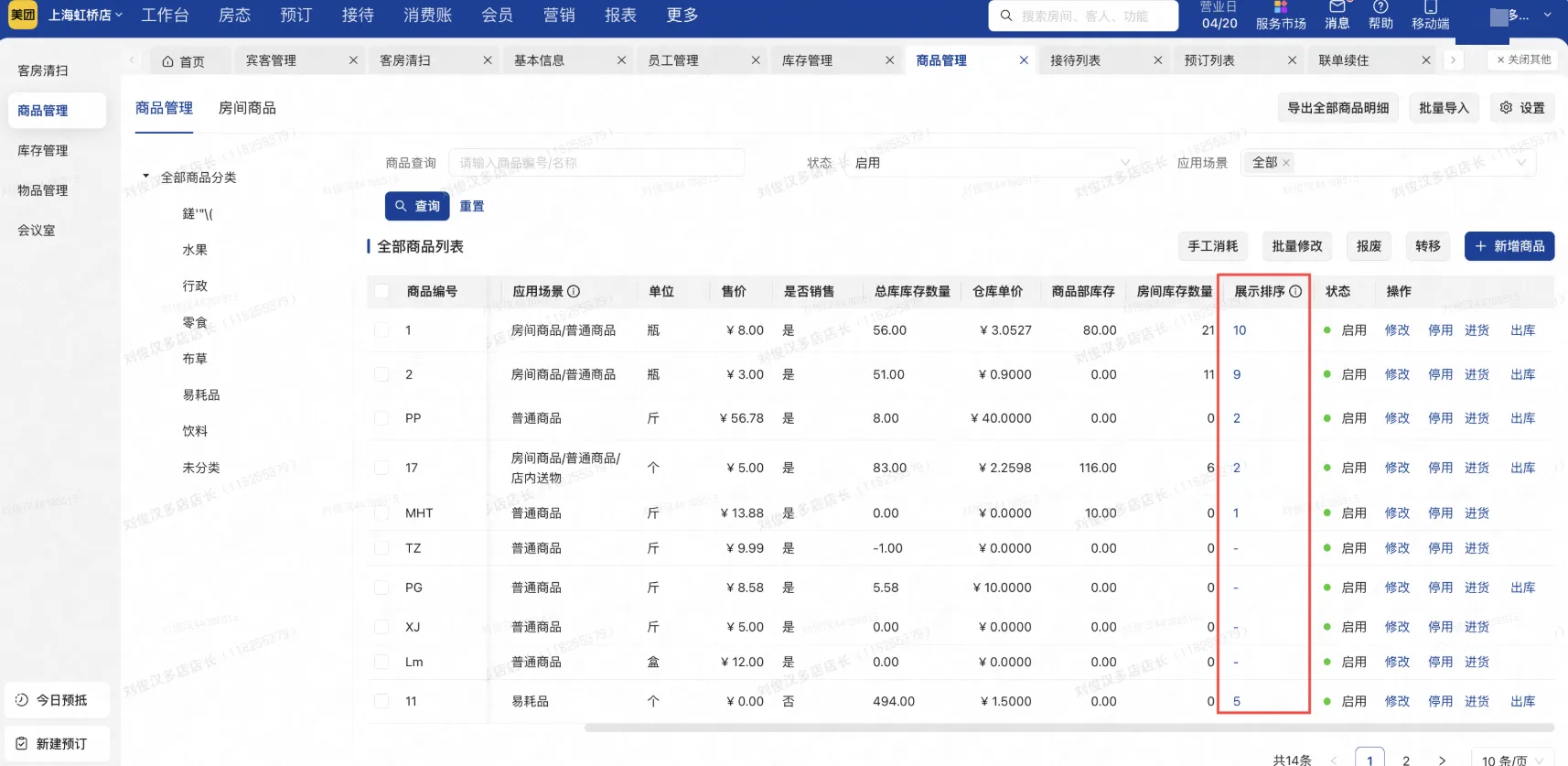Screen dimensions: 1568x766
Task: Click the home icon in the 首页 tab
Action: 167,61
